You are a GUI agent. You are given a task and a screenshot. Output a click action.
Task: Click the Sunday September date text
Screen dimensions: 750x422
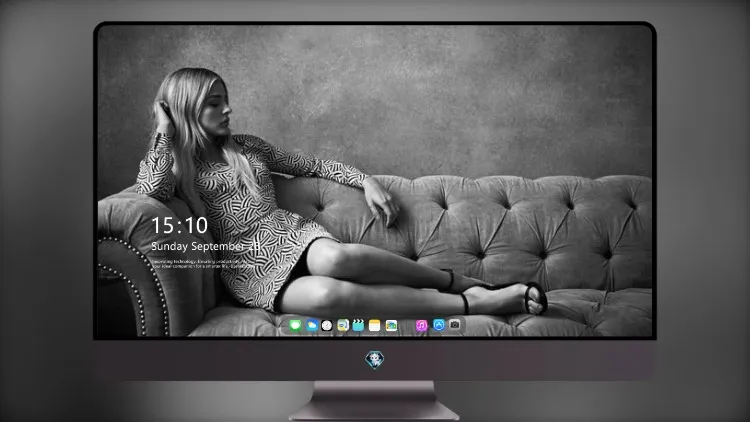(206, 246)
